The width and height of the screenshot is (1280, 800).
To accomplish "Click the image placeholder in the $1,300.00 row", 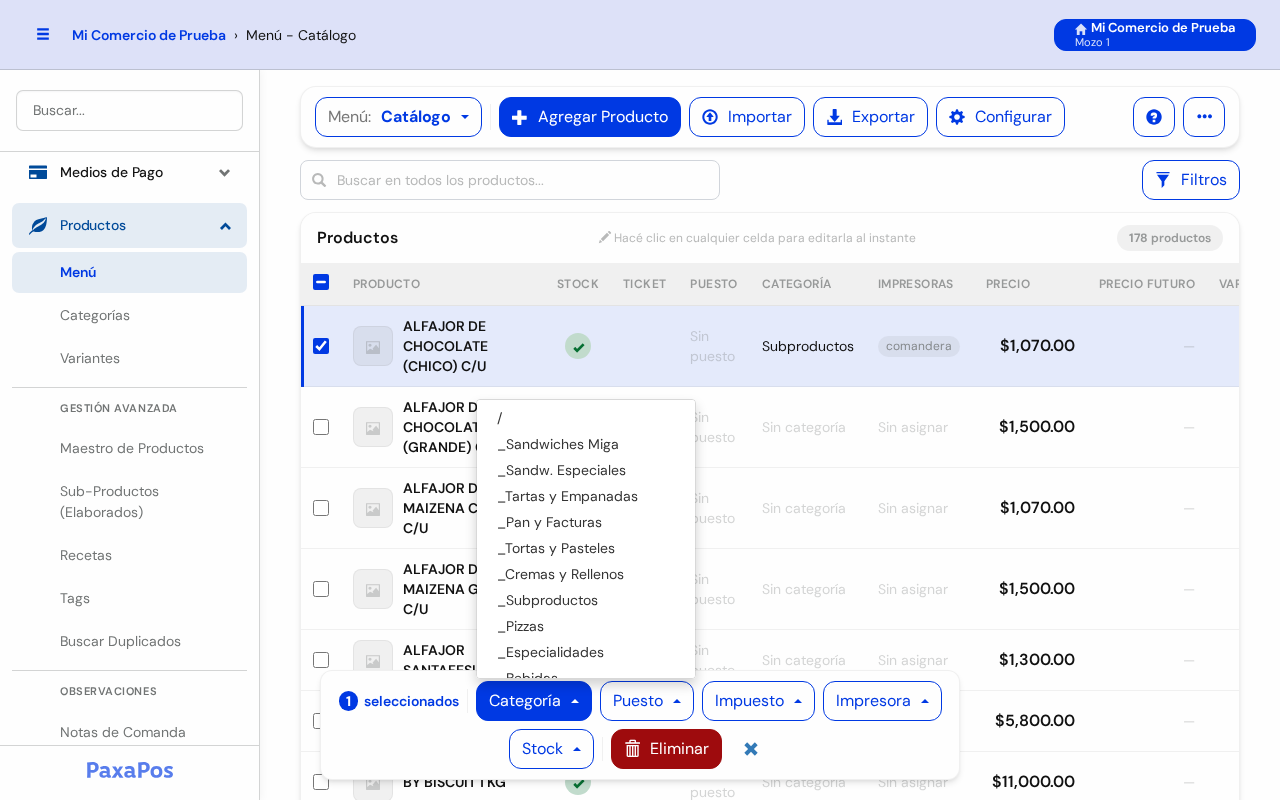I will click(373, 660).
